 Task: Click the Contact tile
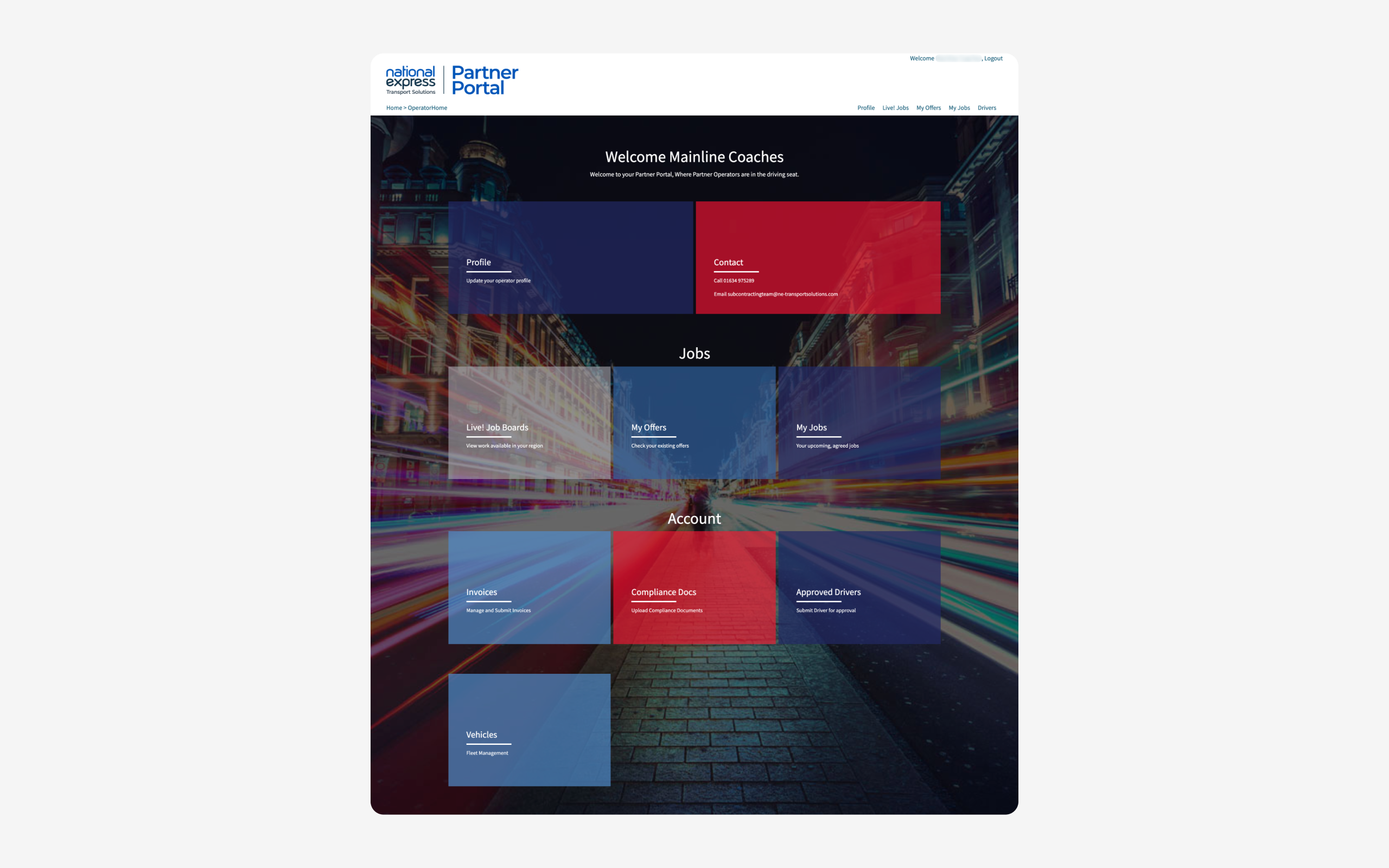pos(818,257)
